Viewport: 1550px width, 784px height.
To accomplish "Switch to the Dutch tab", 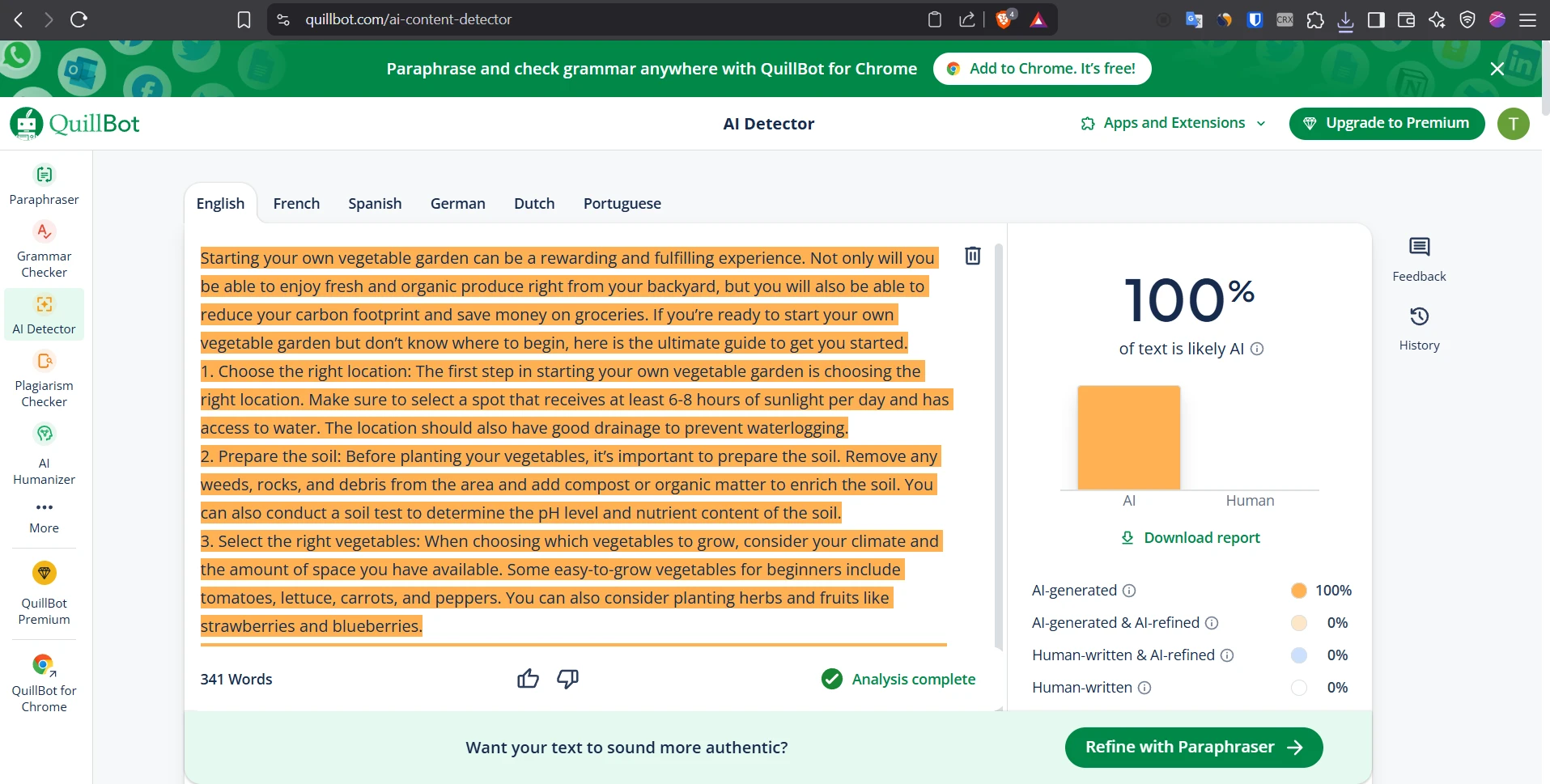I will (x=534, y=203).
